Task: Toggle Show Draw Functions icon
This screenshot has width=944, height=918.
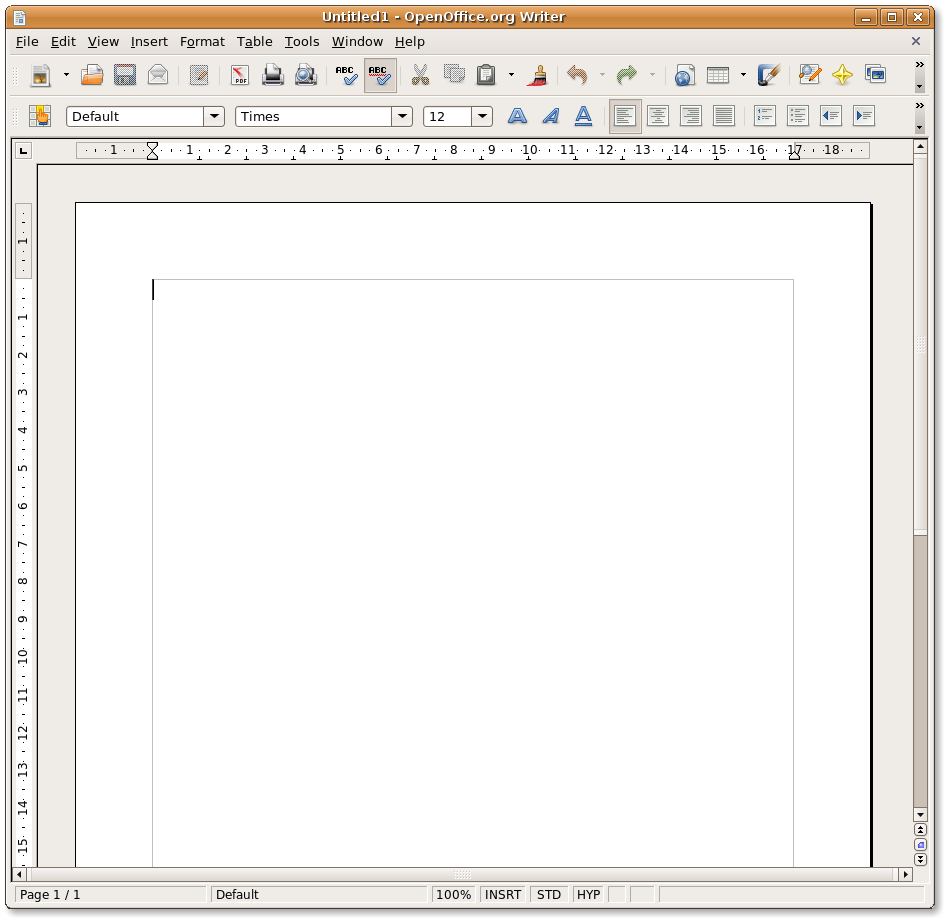Action: point(768,75)
